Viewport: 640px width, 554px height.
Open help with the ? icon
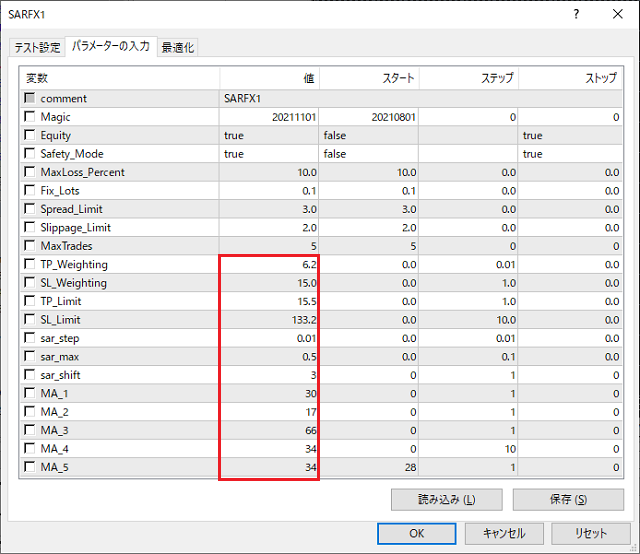[576, 14]
